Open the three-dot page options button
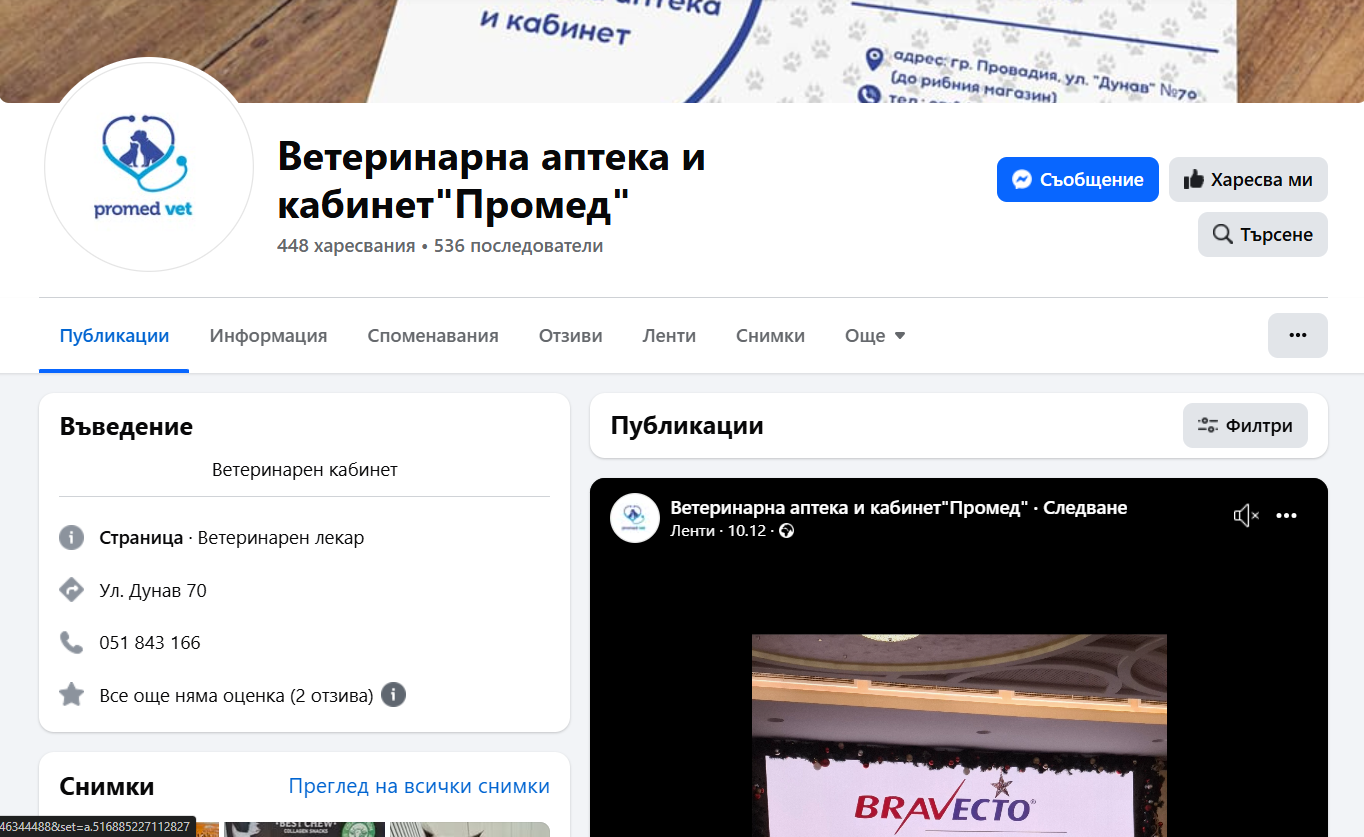Image resolution: width=1364 pixels, height=837 pixels. (1298, 335)
